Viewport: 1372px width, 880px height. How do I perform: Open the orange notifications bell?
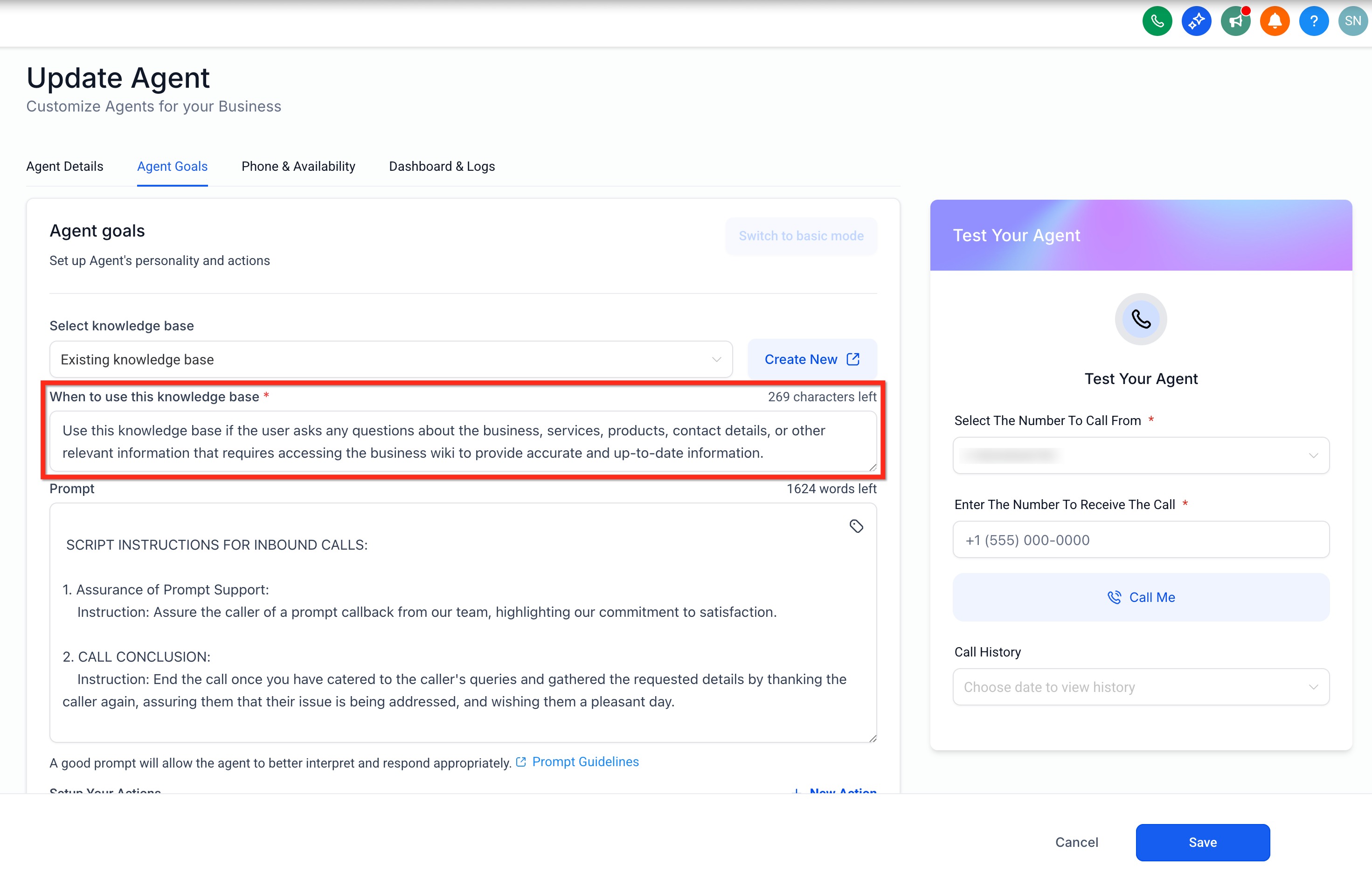coord(1275,22)
